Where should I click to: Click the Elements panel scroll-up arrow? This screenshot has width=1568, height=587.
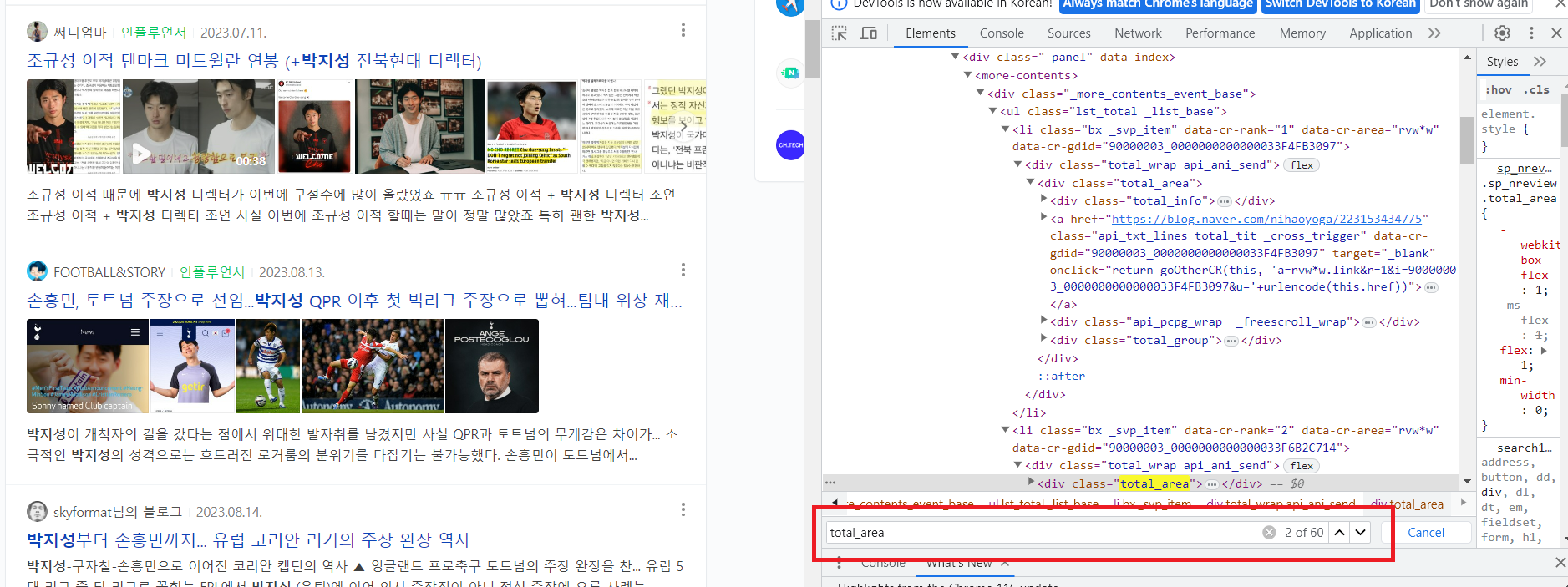click(x=1468, y=58)
